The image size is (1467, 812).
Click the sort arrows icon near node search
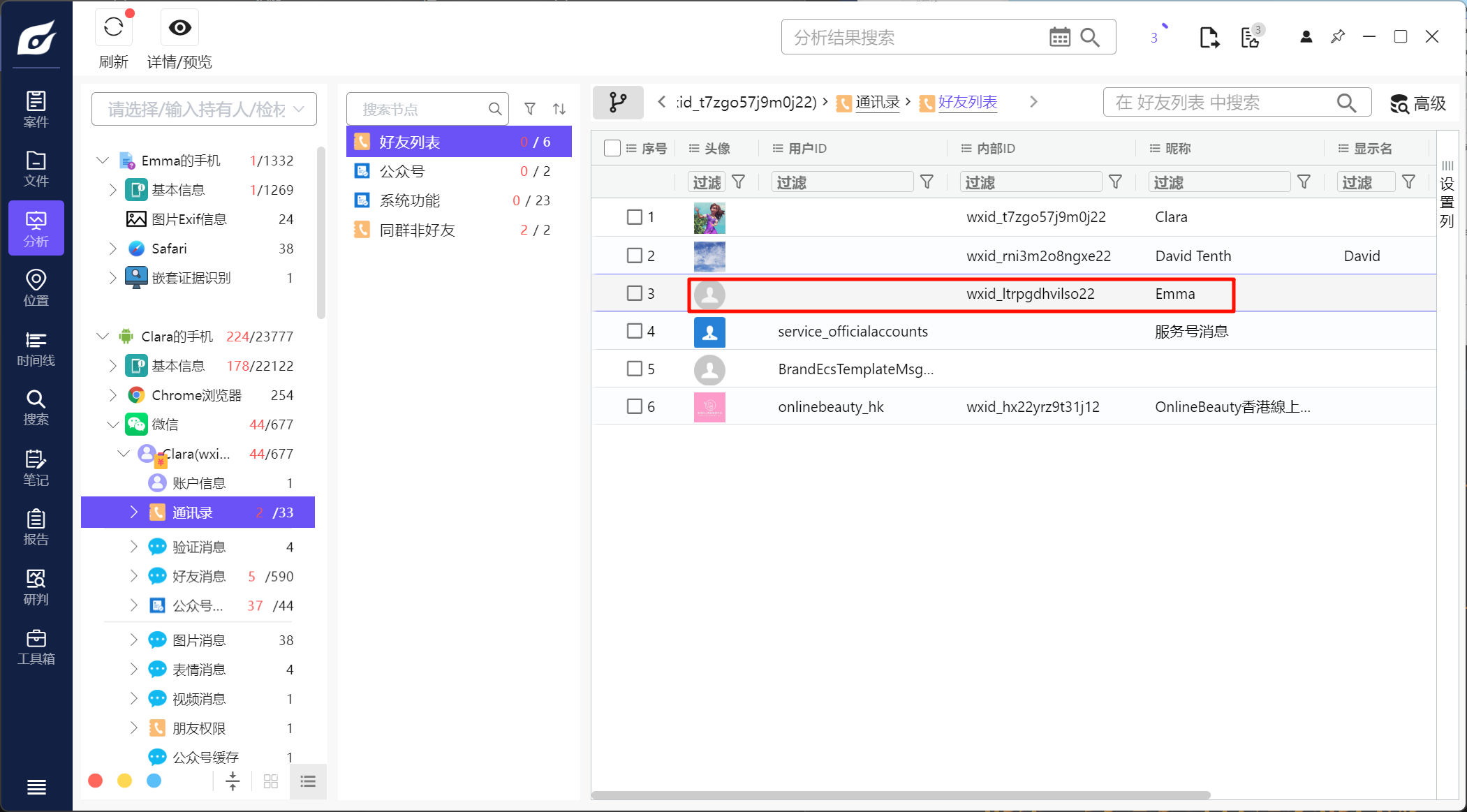[559, 109]
